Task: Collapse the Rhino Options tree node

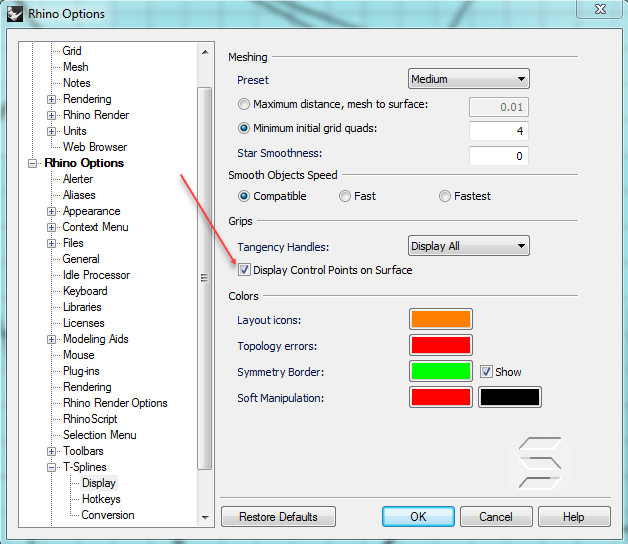Action: [32, 163]
